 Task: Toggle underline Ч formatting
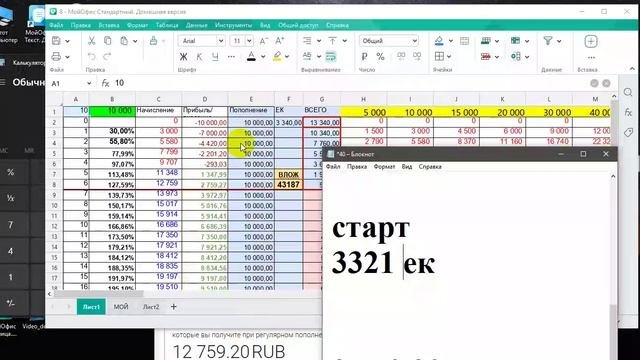pyautogui.click(x=215, y=57)
